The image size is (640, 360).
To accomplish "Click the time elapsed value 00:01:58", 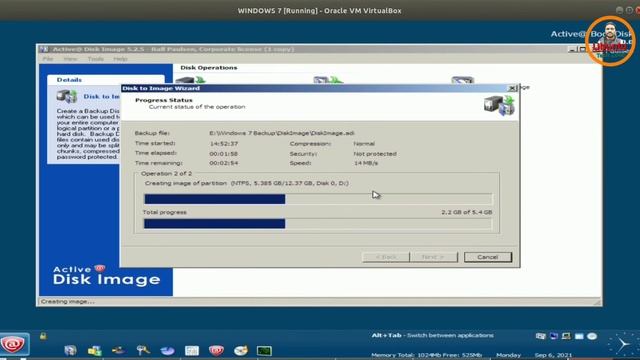I will click(224, 154).
